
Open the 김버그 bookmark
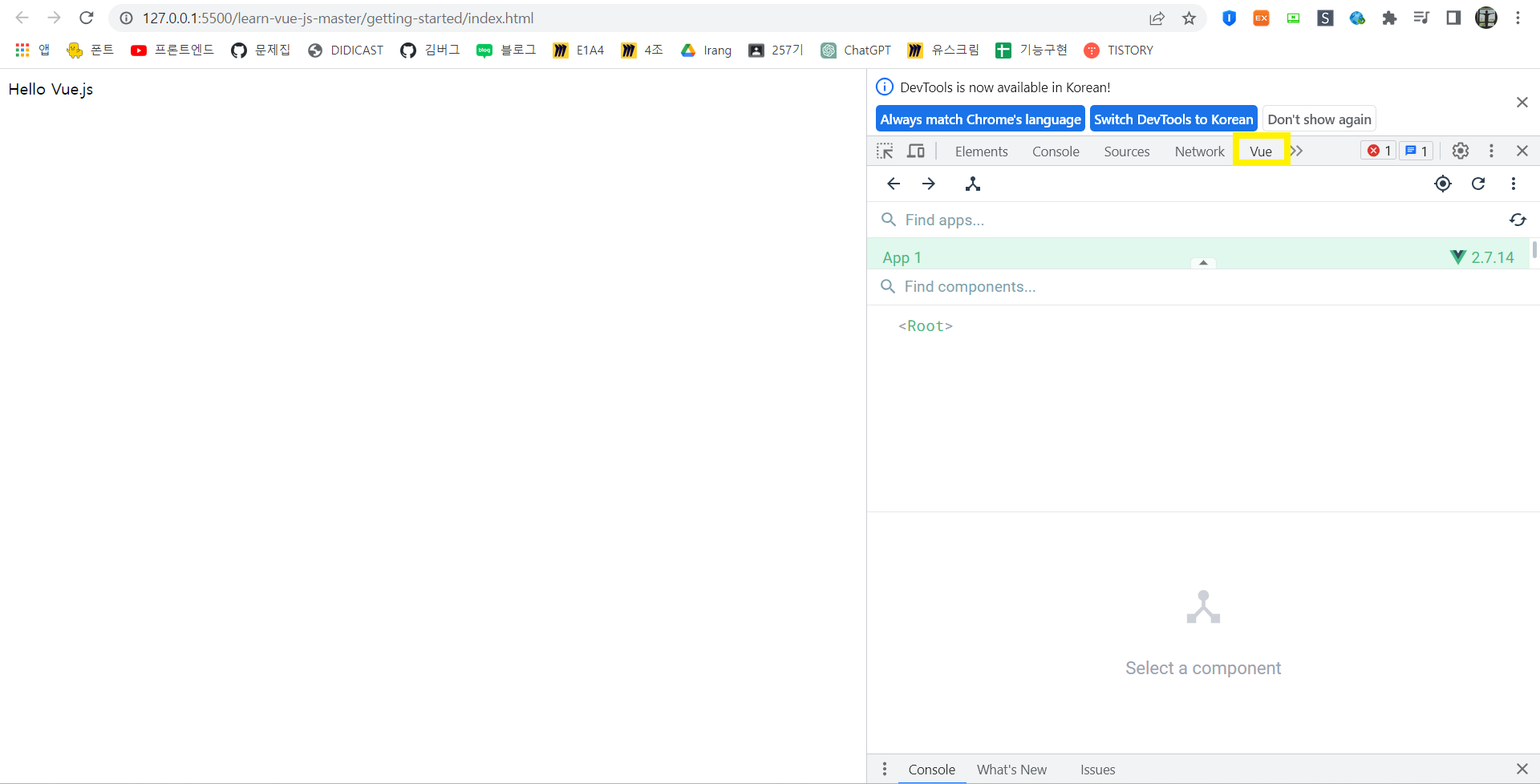pyautogui.click(x=430, y=50)
